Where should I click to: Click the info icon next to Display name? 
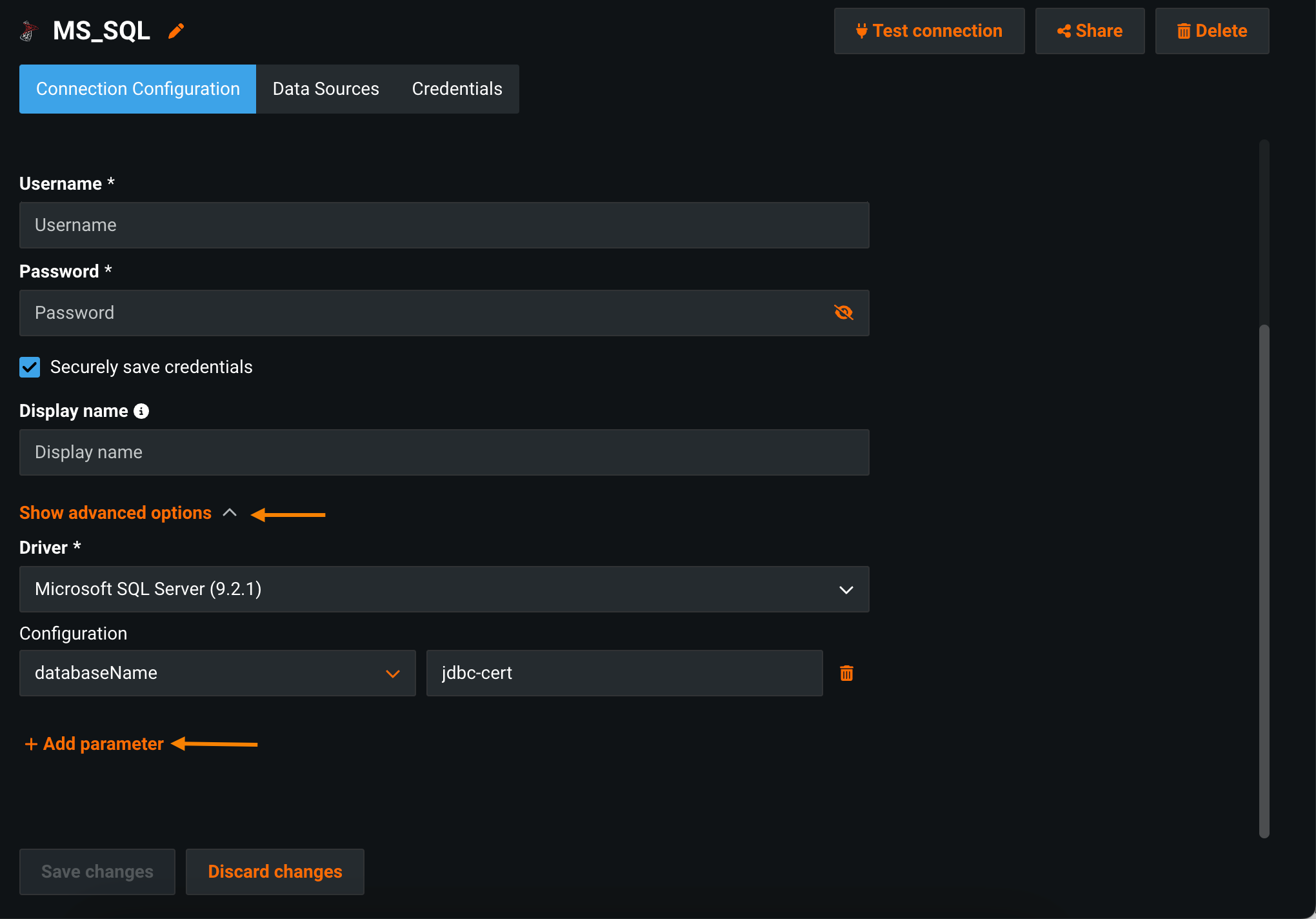point(141,411)
